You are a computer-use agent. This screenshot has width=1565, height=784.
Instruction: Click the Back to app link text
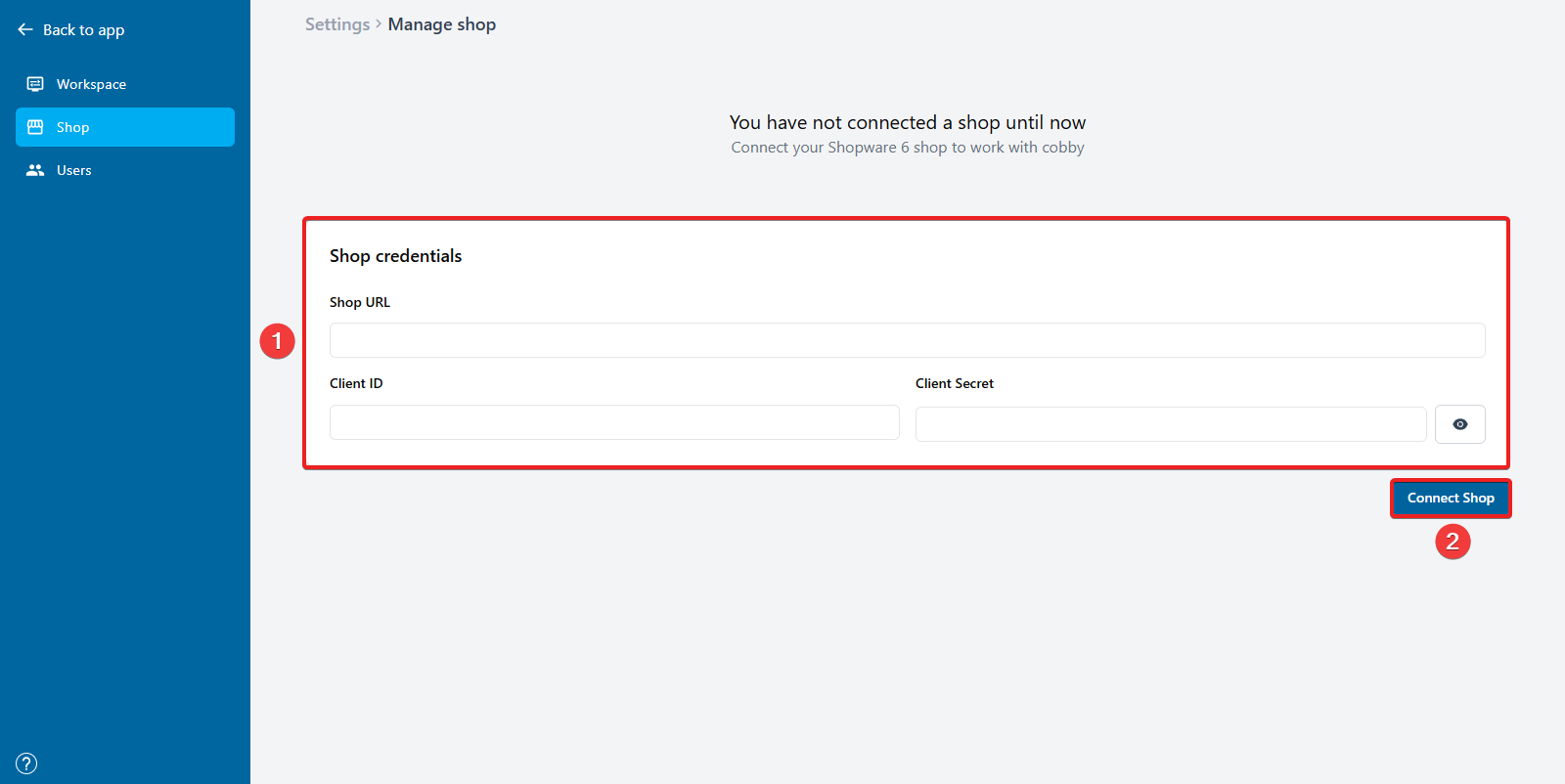pyautogui.click(x=83, y=30)
